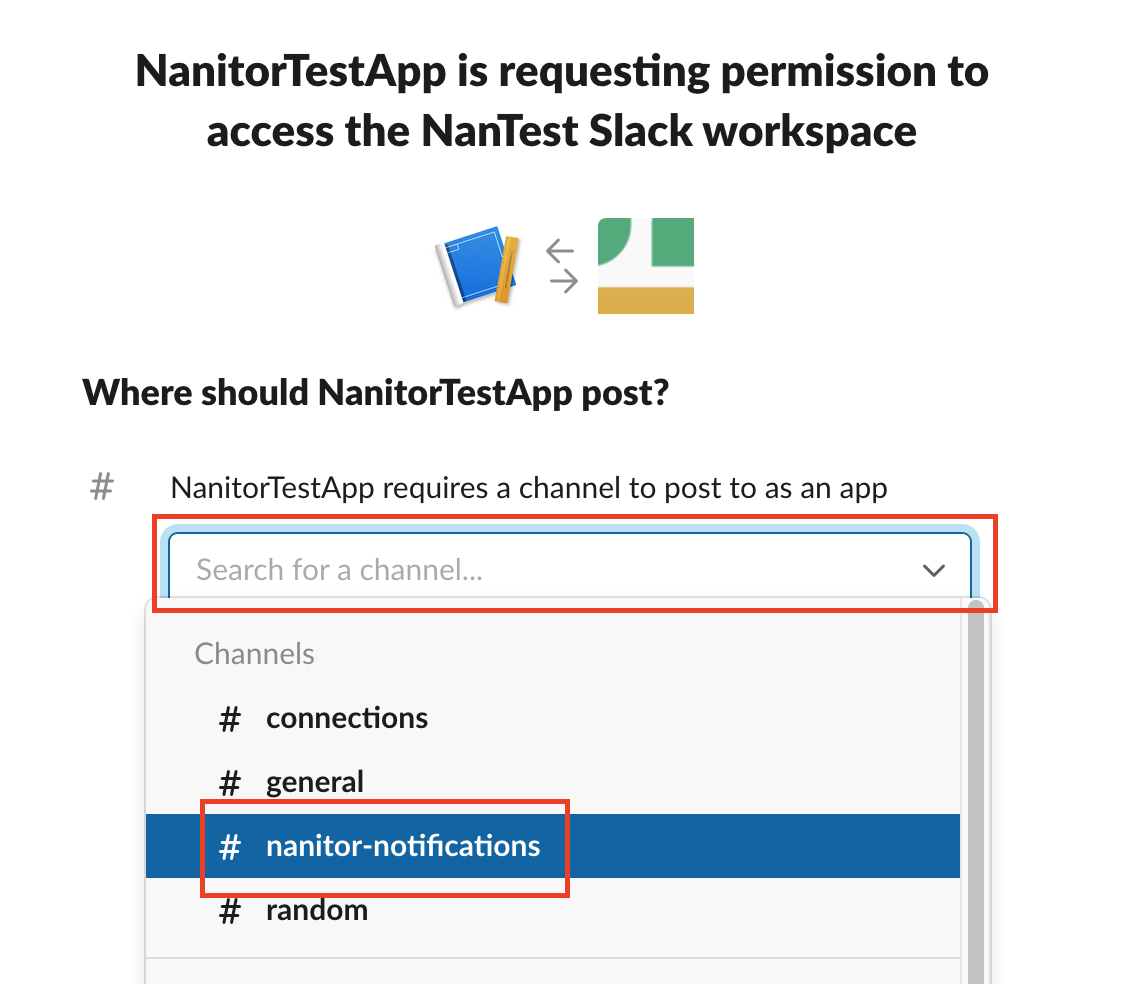Screen dimensions: 1142x984
Task: Collapse the channel list using the chevron
Action: point(933,570)
